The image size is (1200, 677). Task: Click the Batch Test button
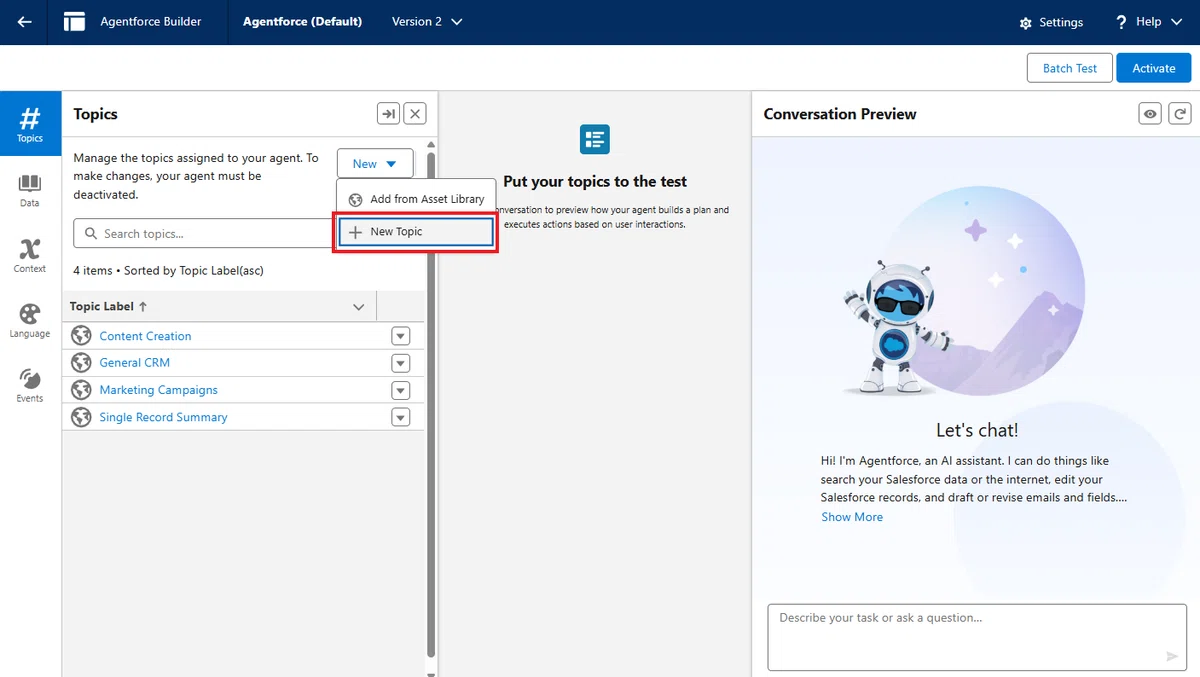click(x=1070, y=68)
